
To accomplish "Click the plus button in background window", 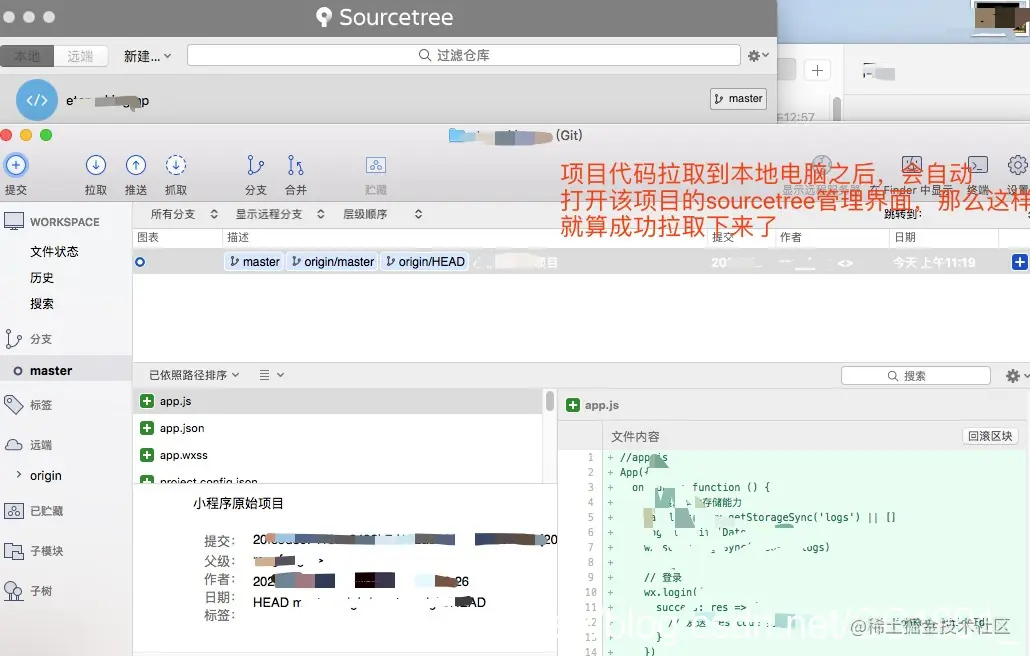I will tap(817, 70).
